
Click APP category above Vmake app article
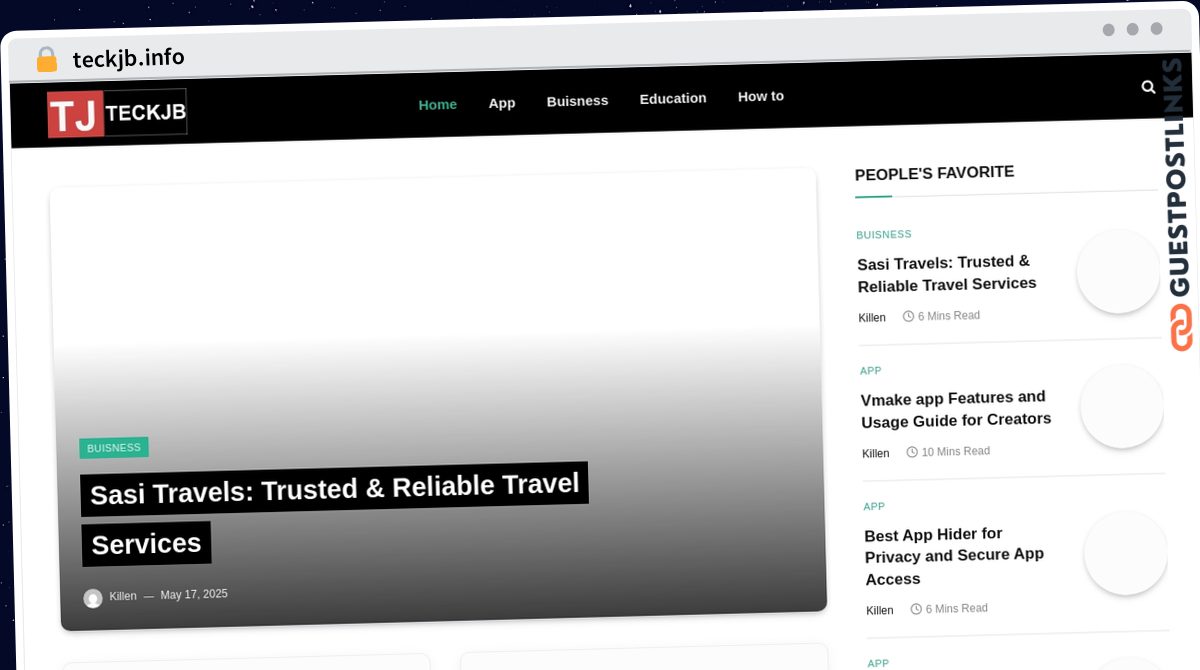coord(871,370)
